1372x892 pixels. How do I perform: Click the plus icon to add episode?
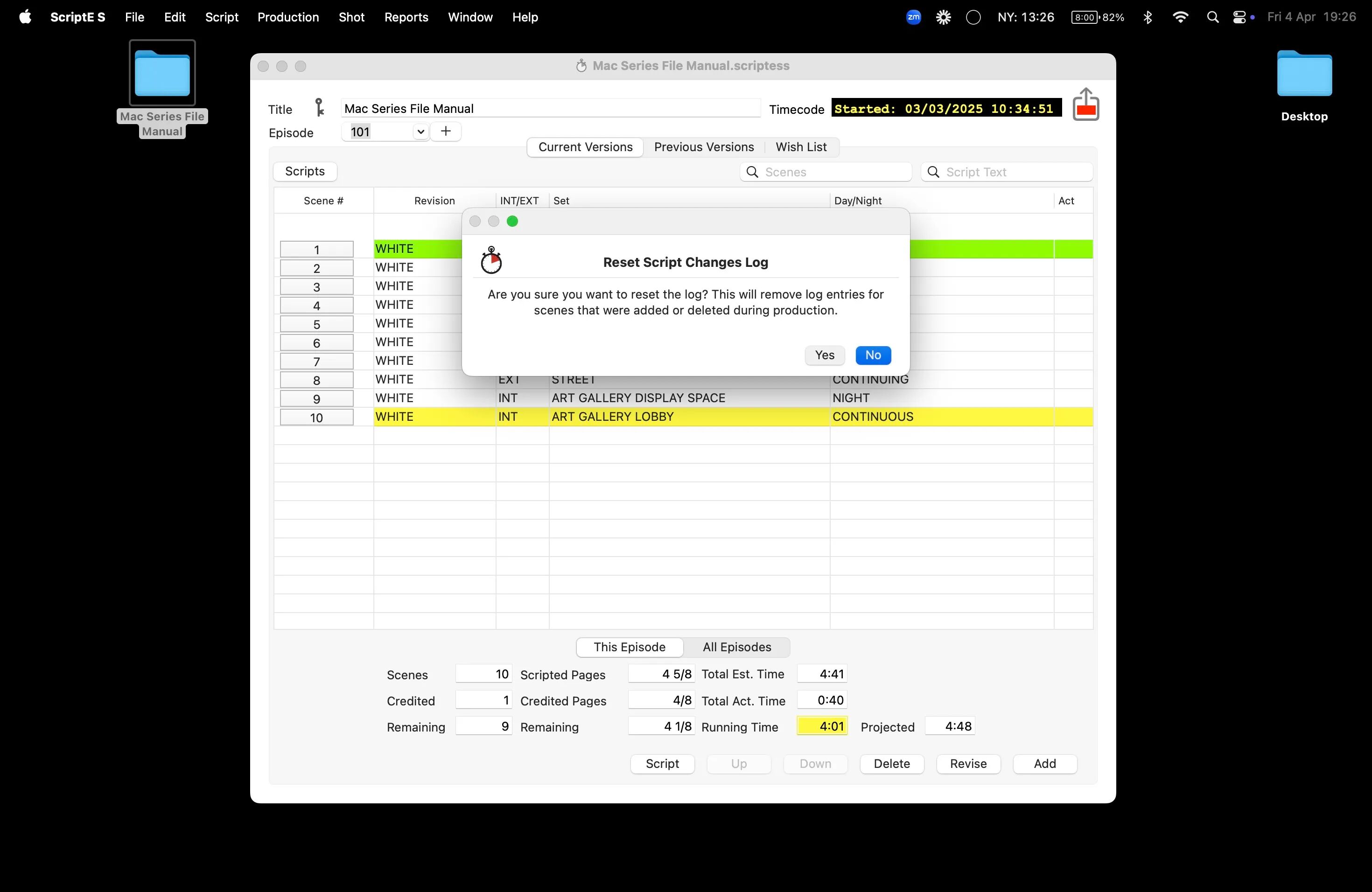(x=446, y=132)
